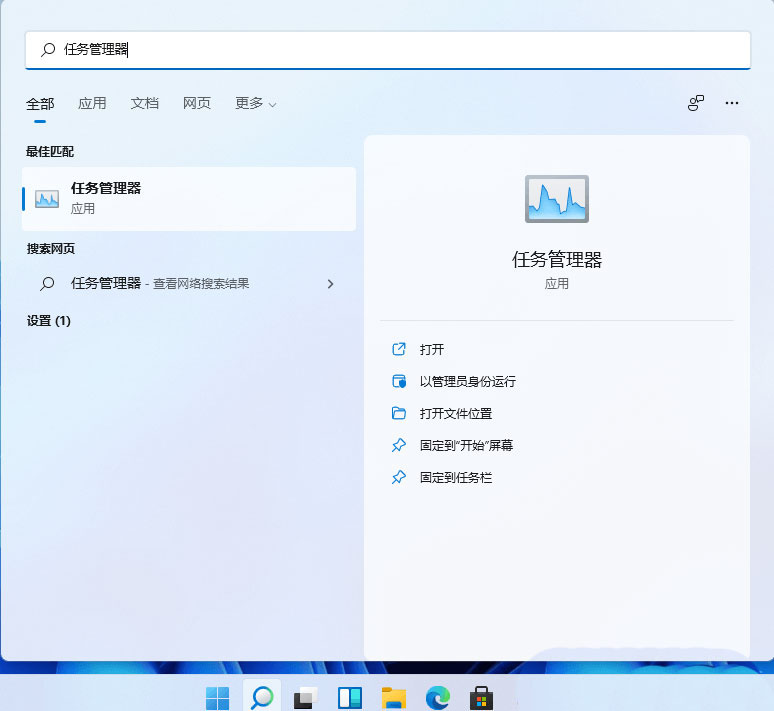Click the small Task Manager icon in results
This screenshot has height=711, width=774.
tap(47, 199)
